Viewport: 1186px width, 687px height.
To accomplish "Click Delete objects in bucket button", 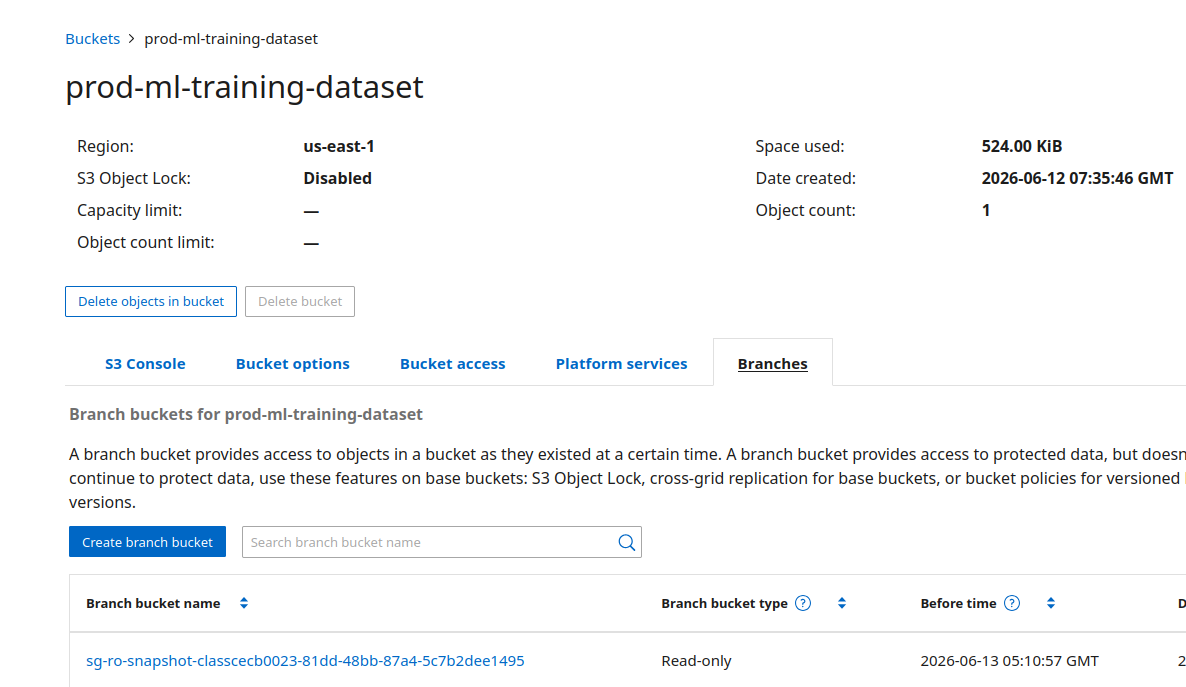I will (151, 301).
